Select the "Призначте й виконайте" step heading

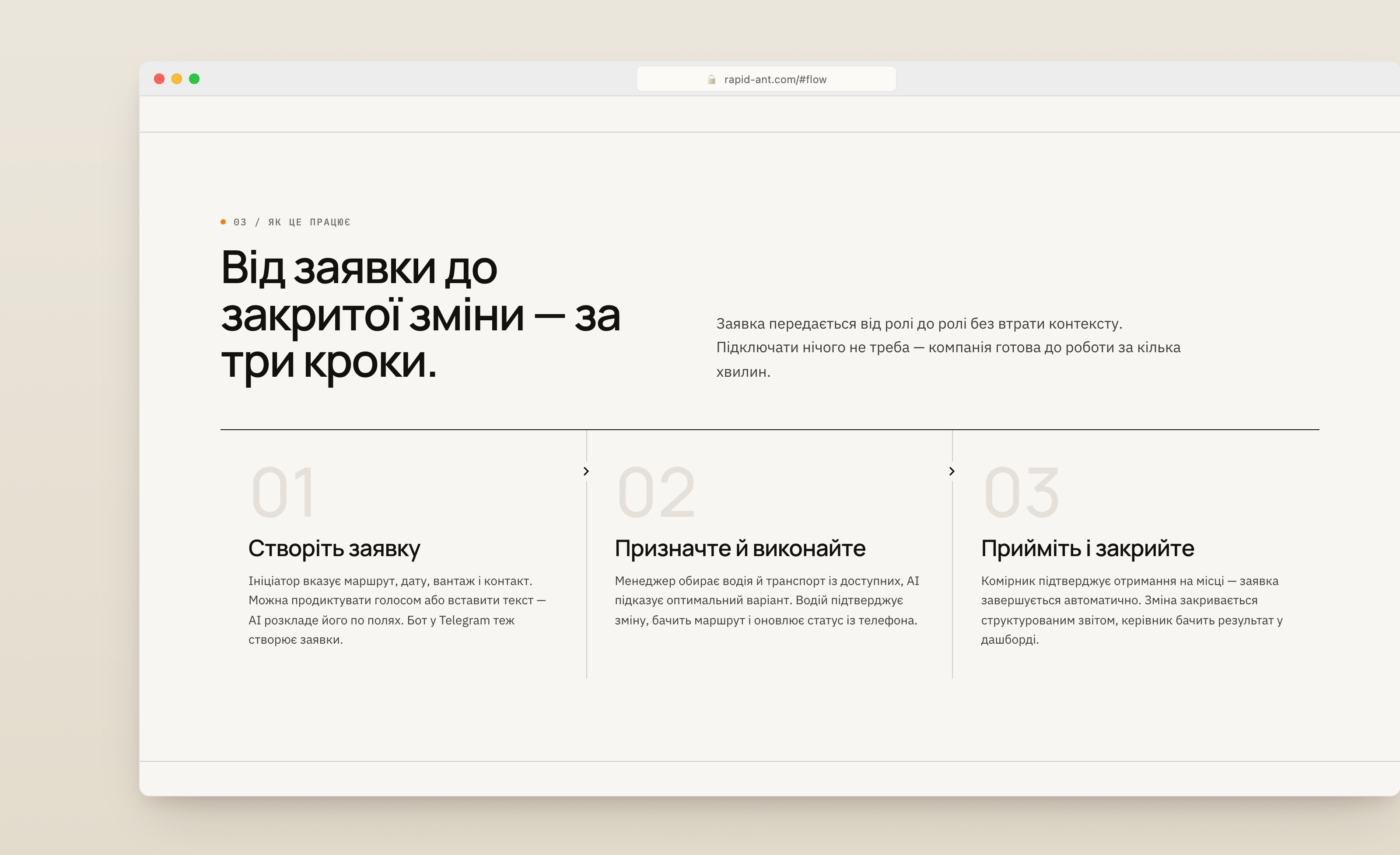[x=740, y=549]
